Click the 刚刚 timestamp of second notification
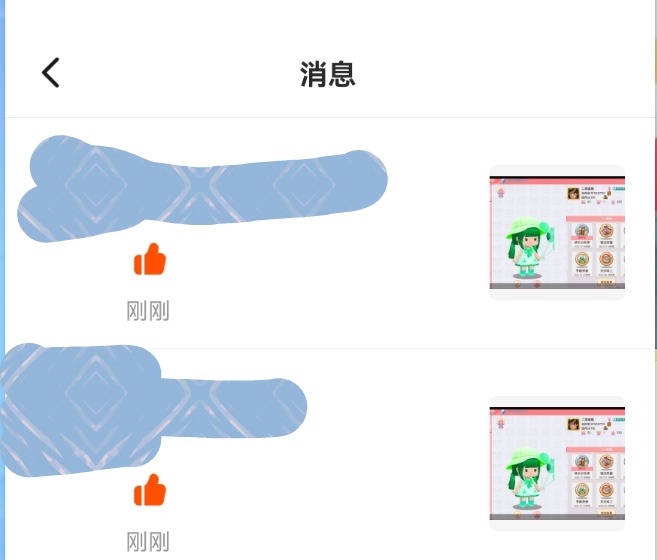 (148, 542)
